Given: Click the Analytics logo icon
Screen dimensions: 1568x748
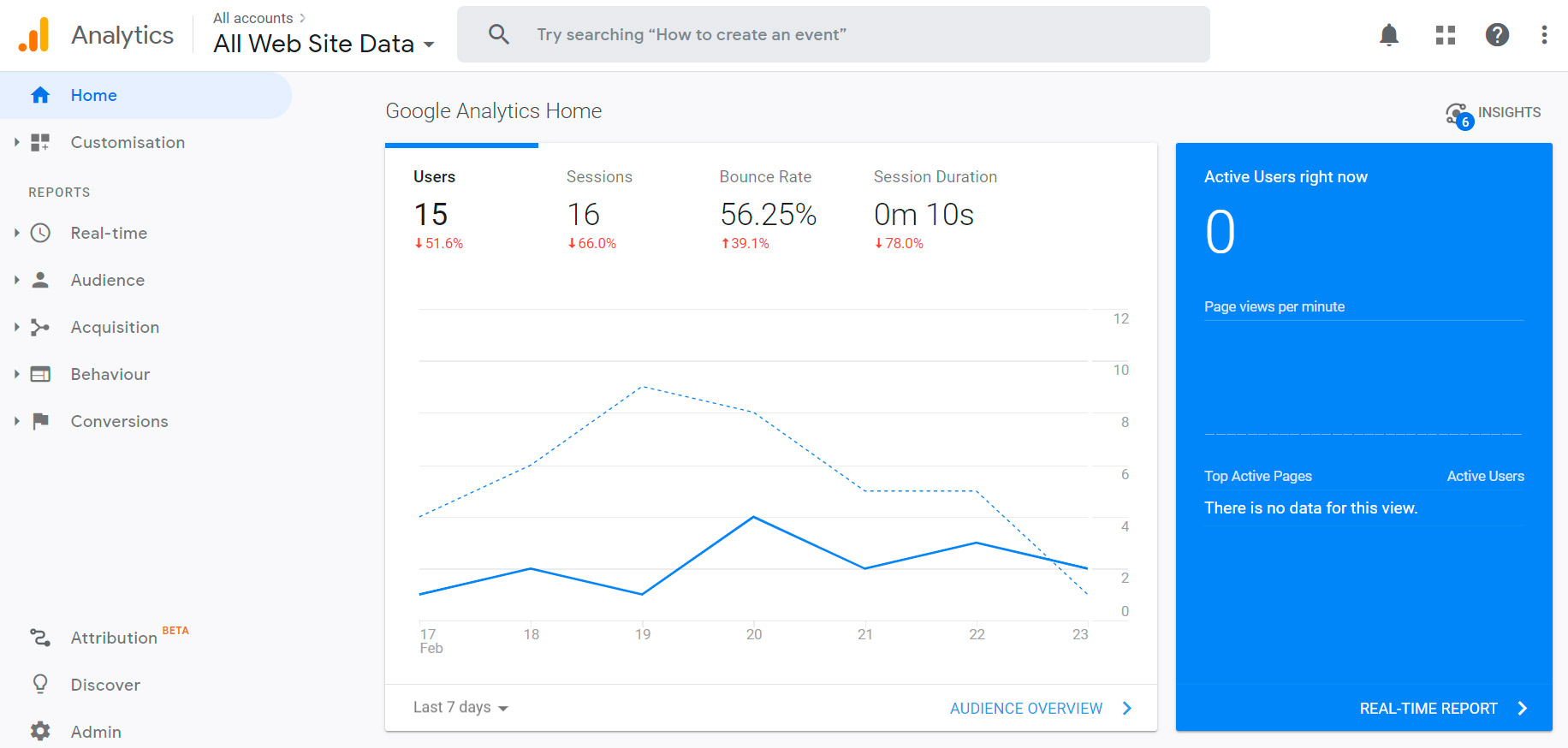Looking at the screenshot, I should (34, 35).
